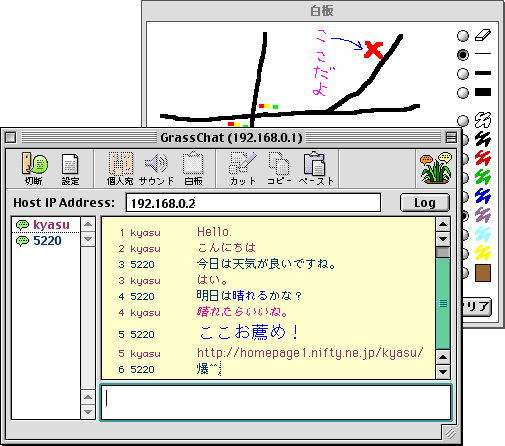Click the thin line width sample
505x446 pixels.
(483, 53)
